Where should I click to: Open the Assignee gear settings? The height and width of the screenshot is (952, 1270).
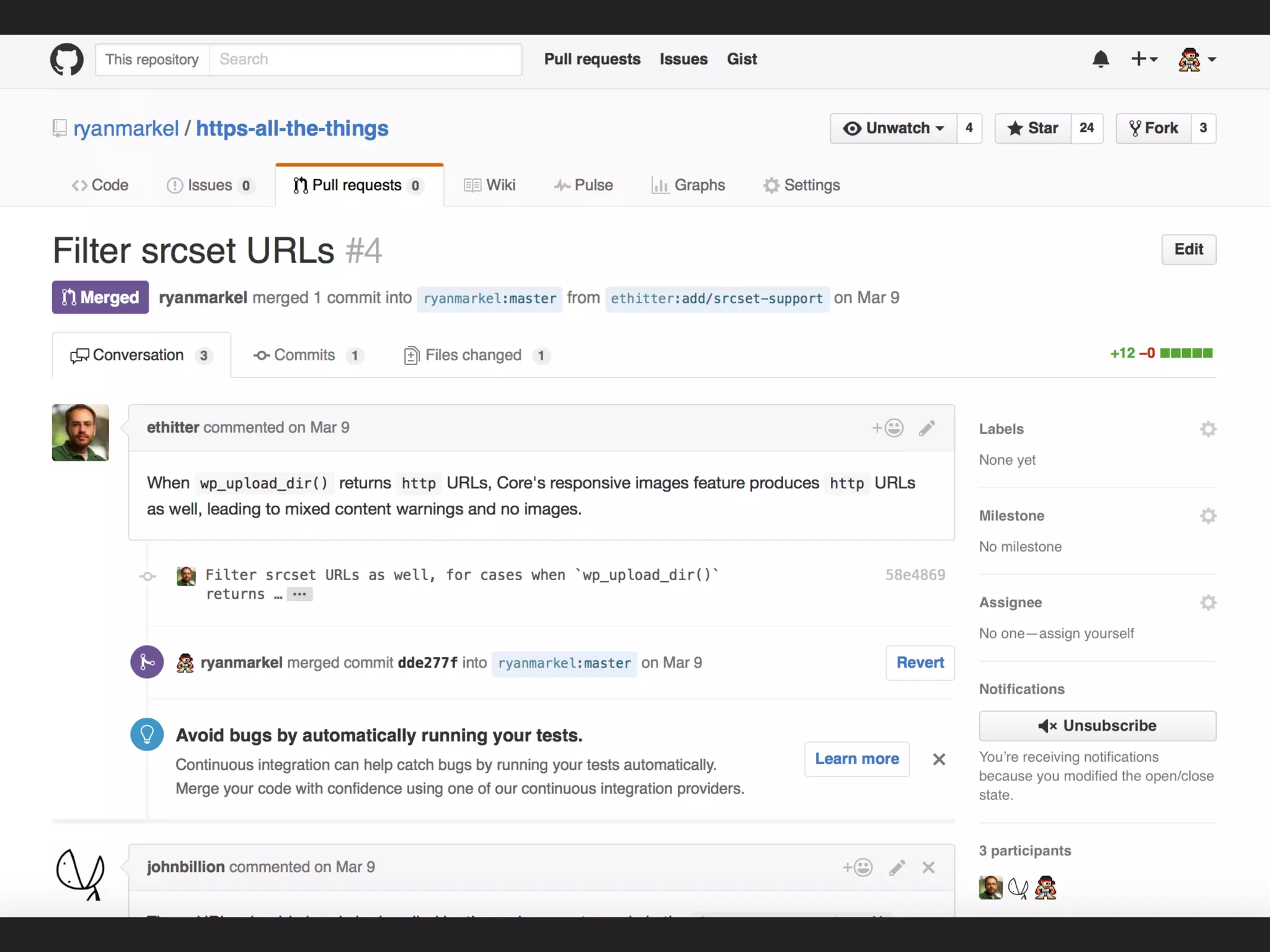(x=1207, y=602)
